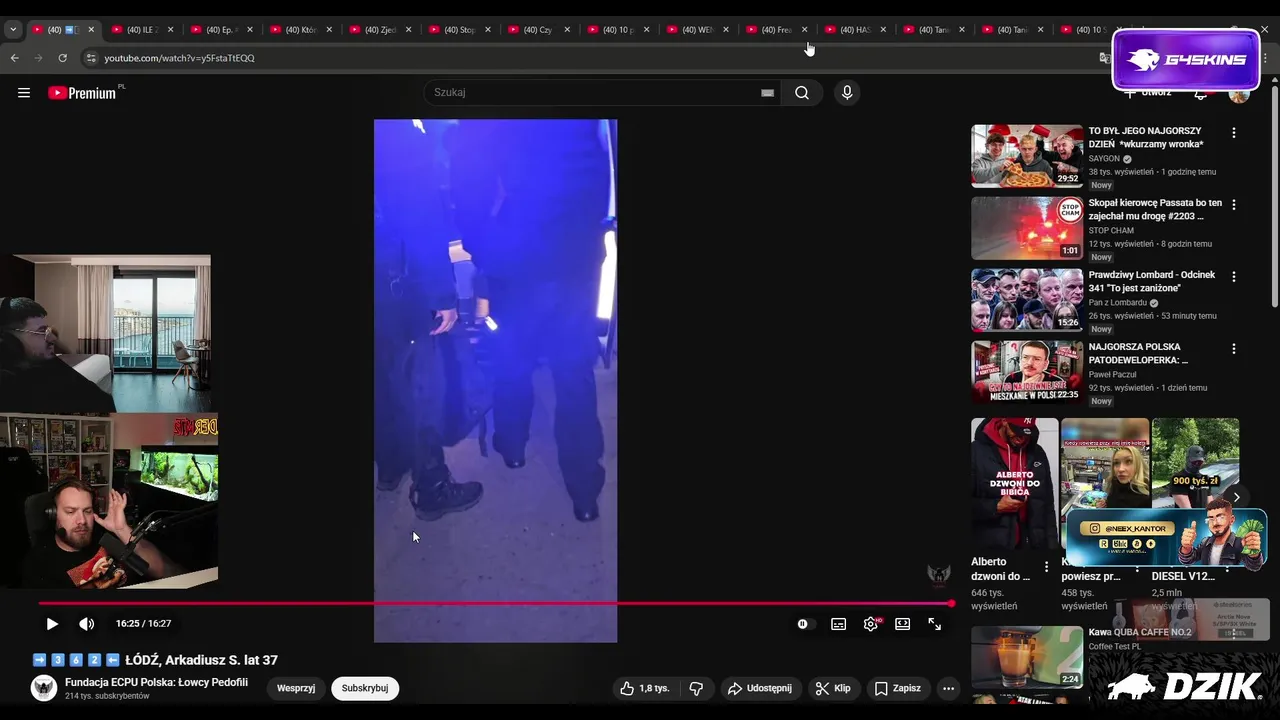
Task: Save video with Zapisz button
Action: pos(897,688)
